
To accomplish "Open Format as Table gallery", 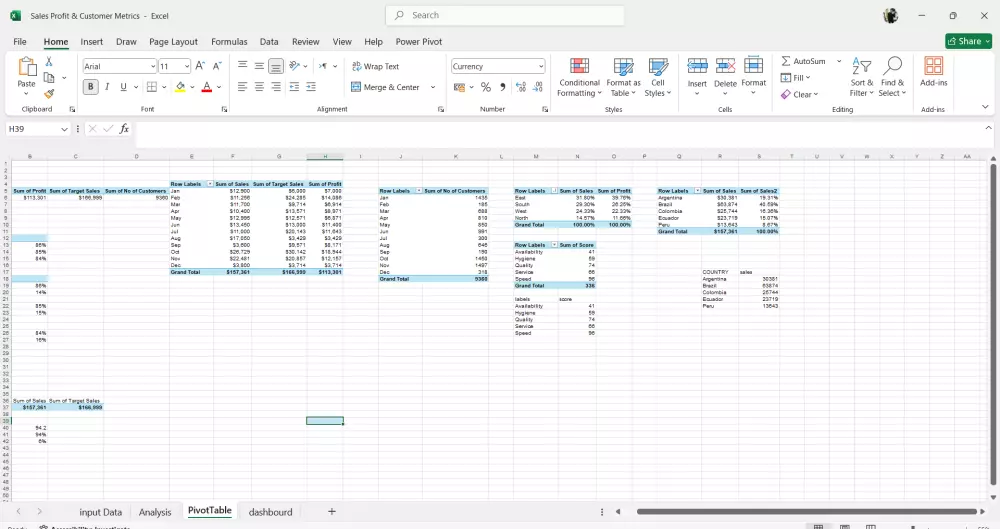I will tap(623, 77).
